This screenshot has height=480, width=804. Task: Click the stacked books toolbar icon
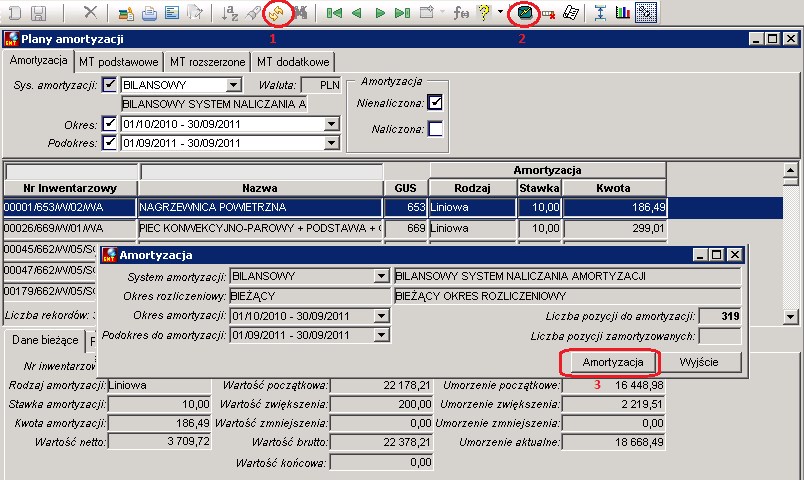point(126,13)
